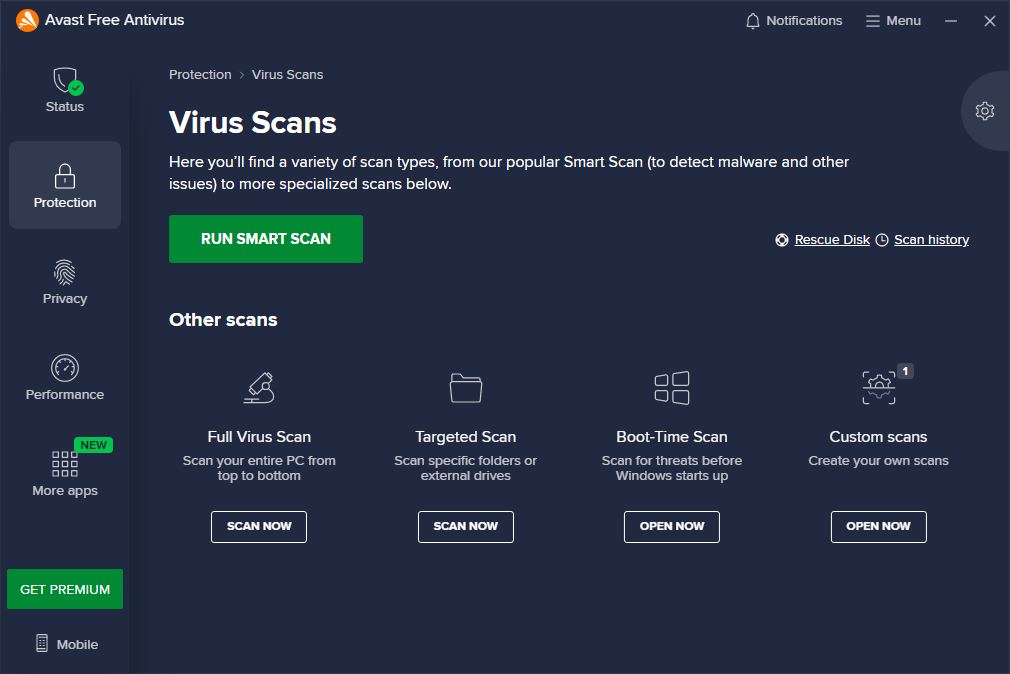Image resolution: width=1010 pixels, height=674 pixels.
Task: Open the Rescue Disk link
Action: point(832,240)
